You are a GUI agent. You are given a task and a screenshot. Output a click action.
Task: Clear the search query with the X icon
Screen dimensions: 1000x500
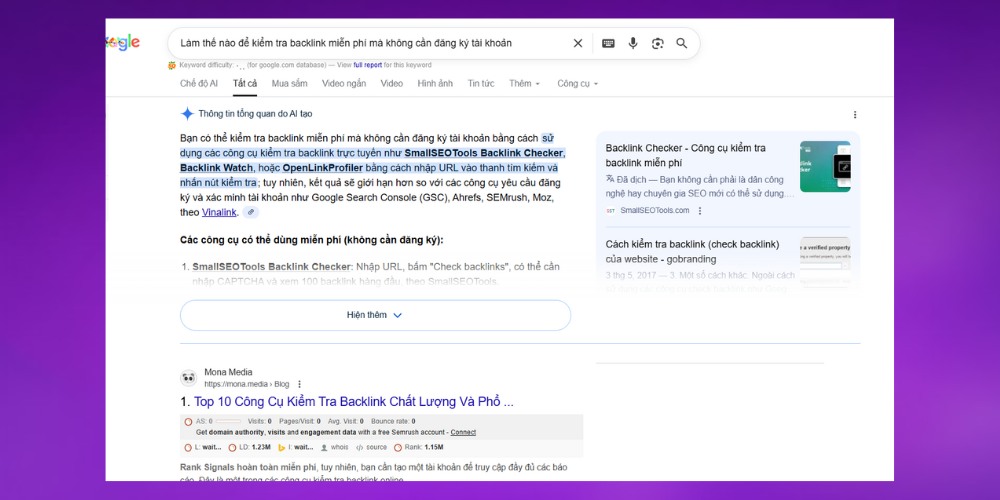[x=578, y=43]
